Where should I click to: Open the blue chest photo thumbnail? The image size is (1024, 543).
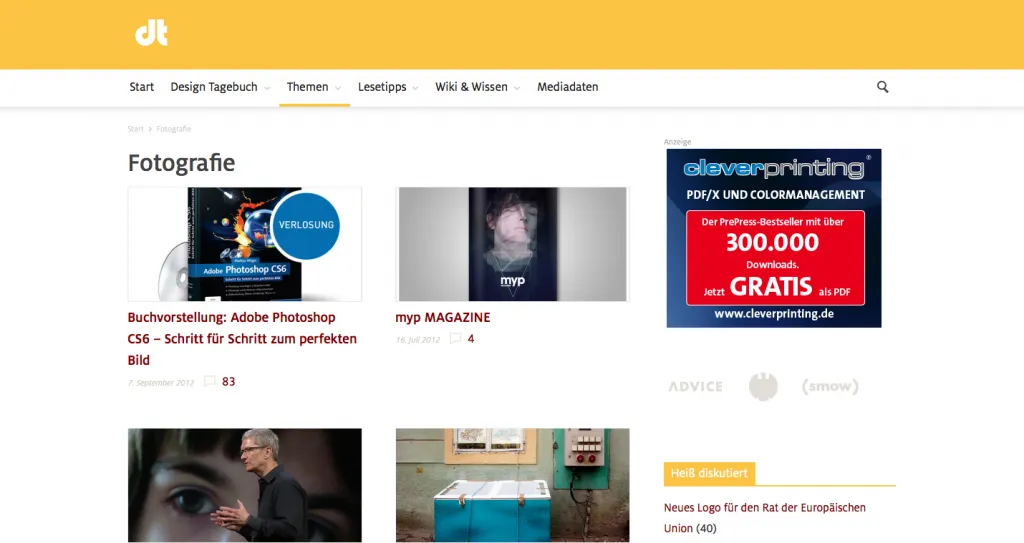tap(513, 485)
